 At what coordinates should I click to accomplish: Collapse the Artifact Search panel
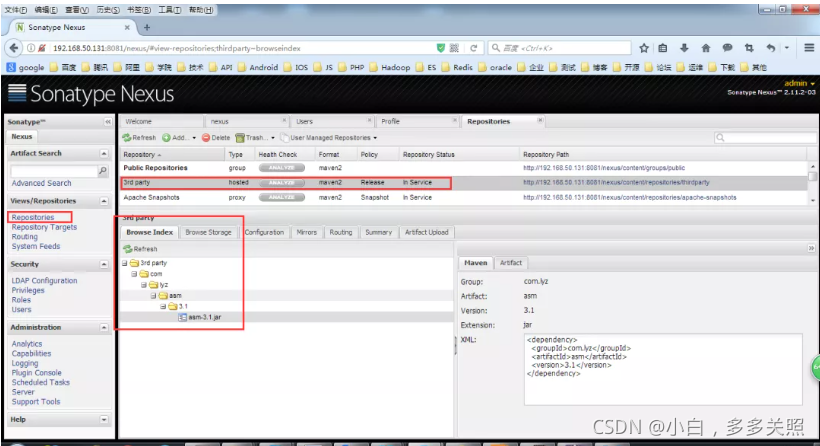(104, 154)
